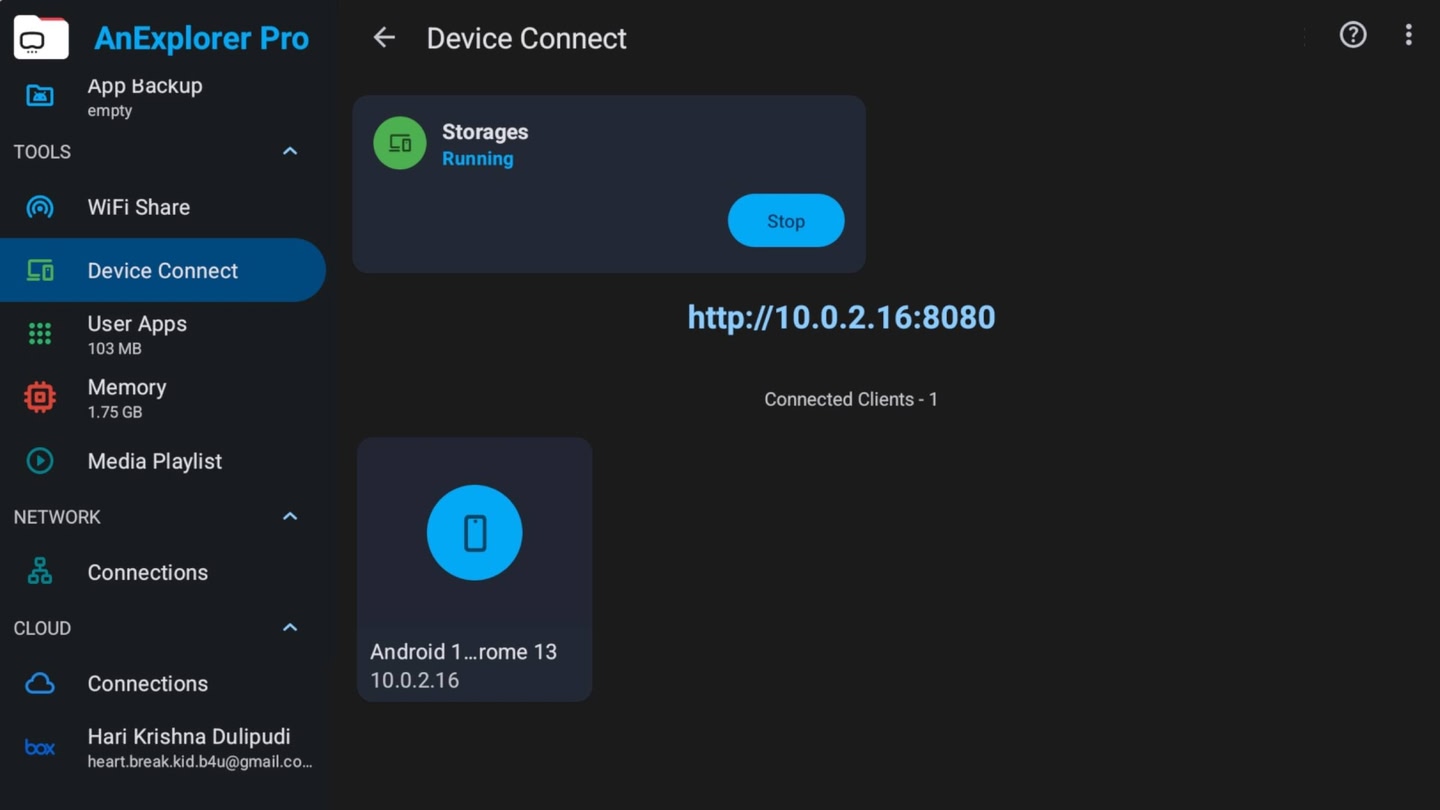Open the http://10.0.2.16:8080 link
Screen dimensions: 1440x810
(841, 317)
